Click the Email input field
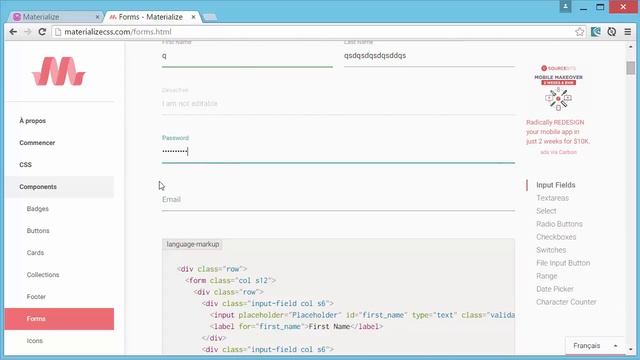This screenshot has height=360, width=640. (338, 200)
